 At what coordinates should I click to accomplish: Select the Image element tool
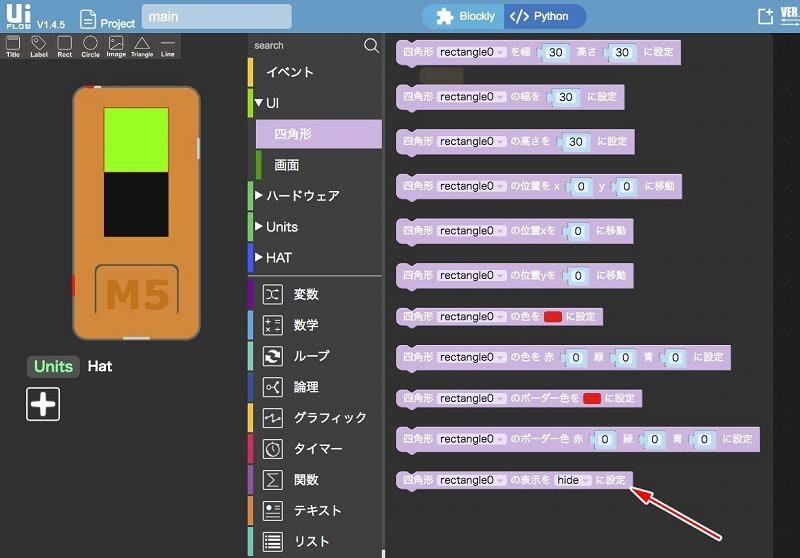coord(116,46)
